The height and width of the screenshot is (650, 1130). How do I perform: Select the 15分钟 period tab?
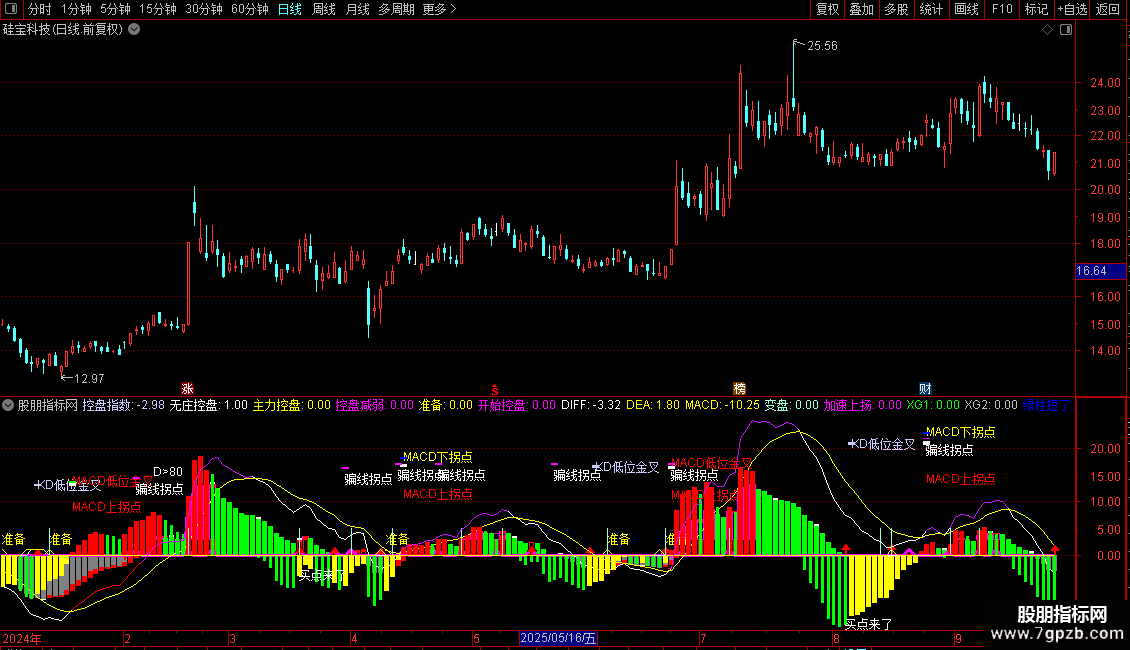point(158,9)
